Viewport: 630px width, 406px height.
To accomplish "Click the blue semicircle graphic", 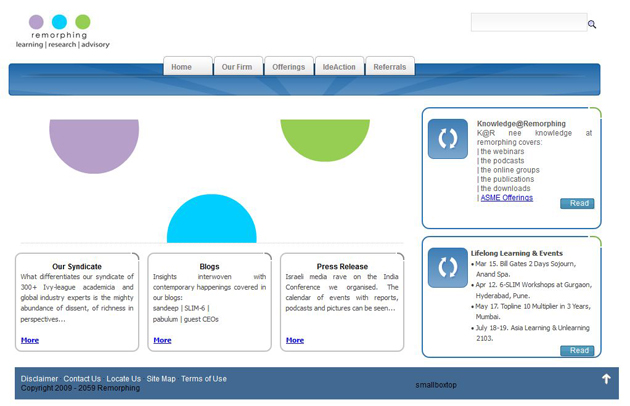I will click(x=211, y=222).
